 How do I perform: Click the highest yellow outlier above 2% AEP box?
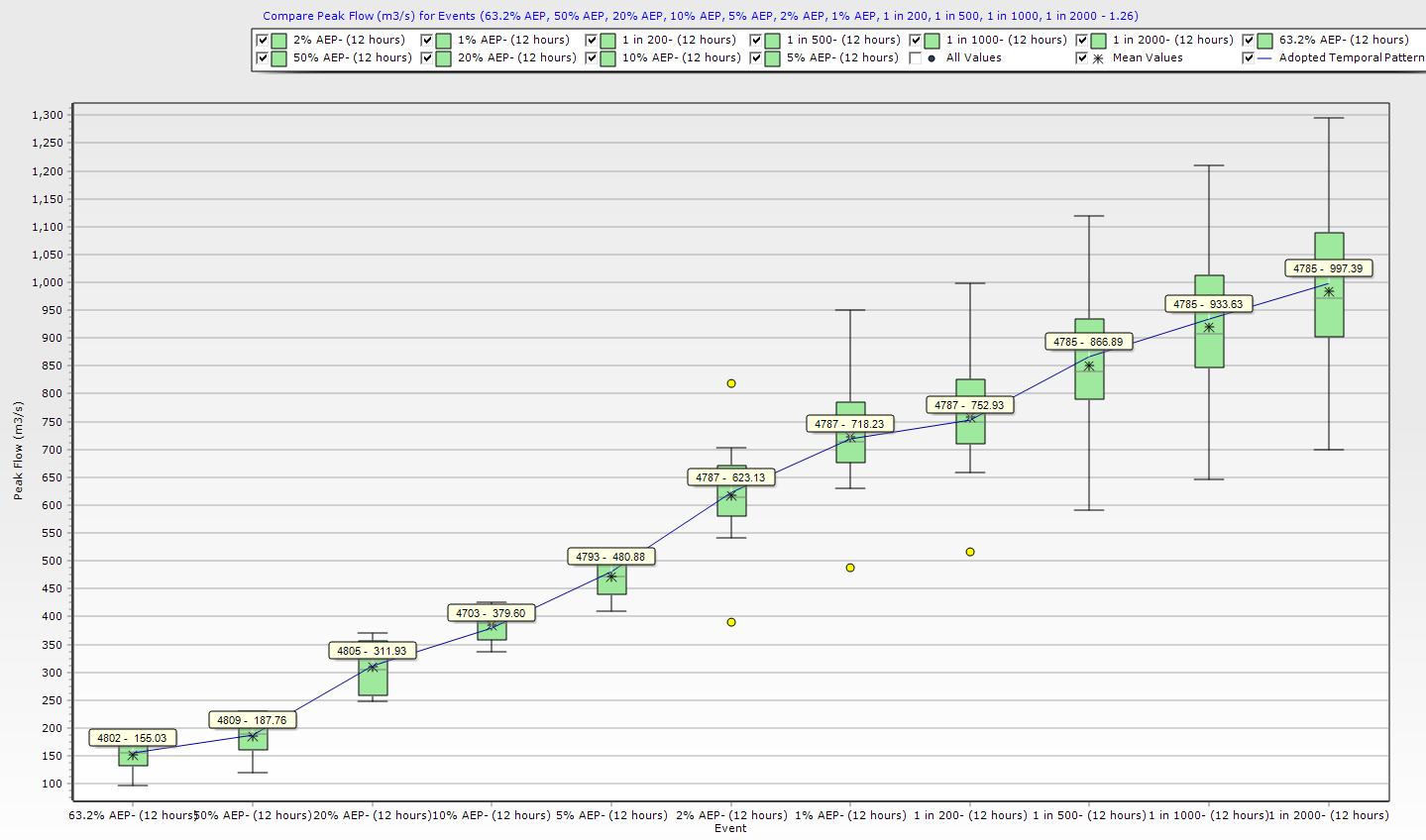click(731, 383)
